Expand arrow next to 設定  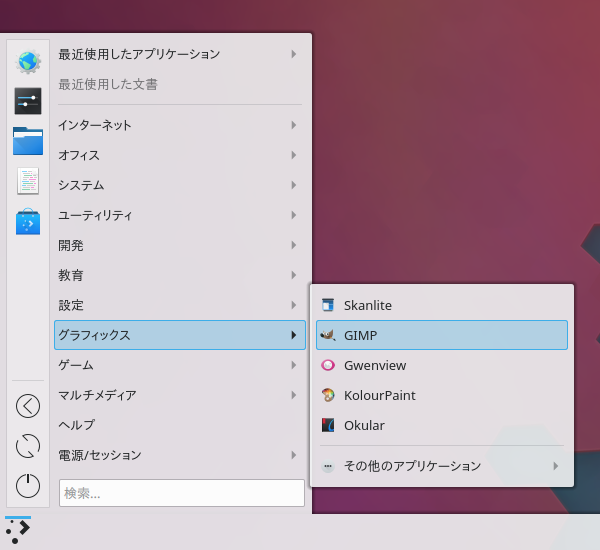pyautogui.click(x=293, y=305)
